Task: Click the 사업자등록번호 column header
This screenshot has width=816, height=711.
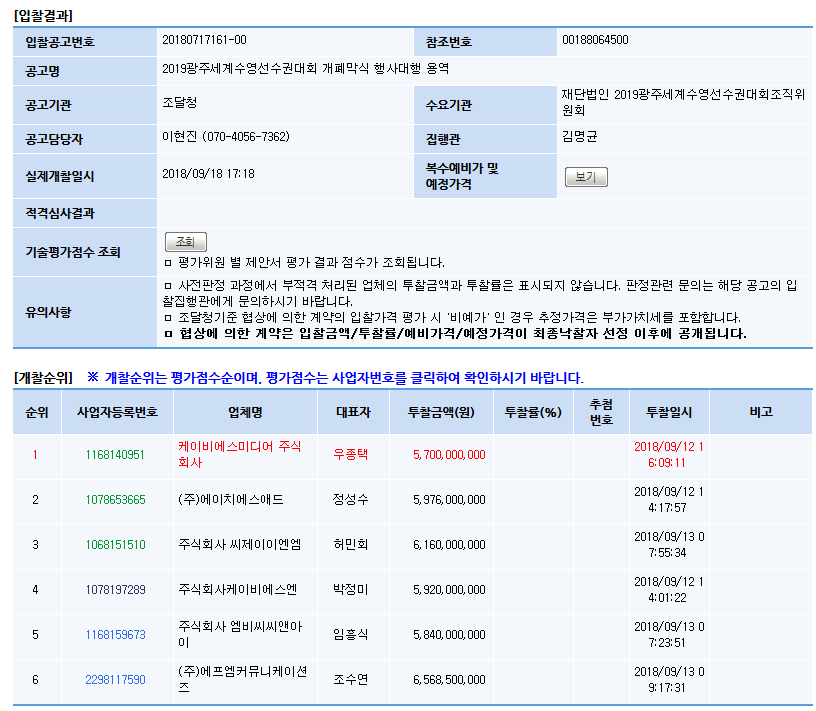Action: tap(117, 412)
